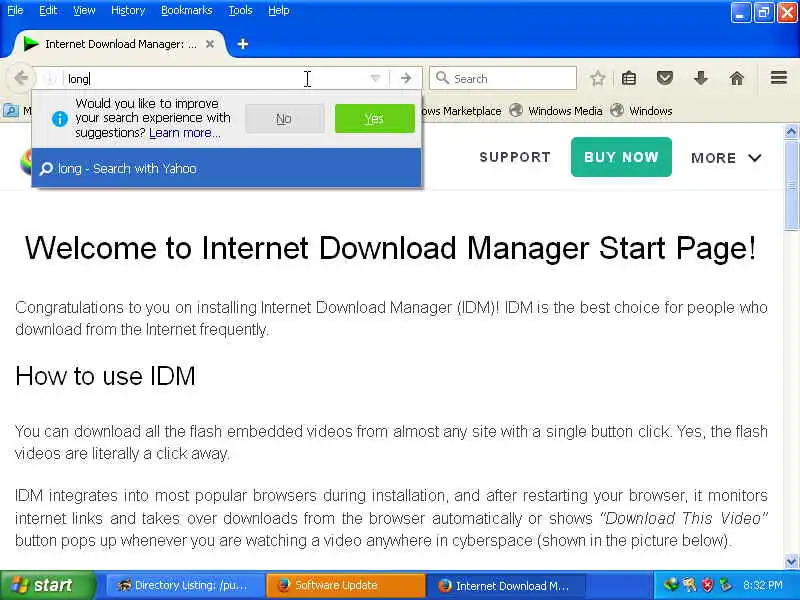Open a new tab with plus button
The width and height of the screenshot is (800, 600).
point(243,44)
